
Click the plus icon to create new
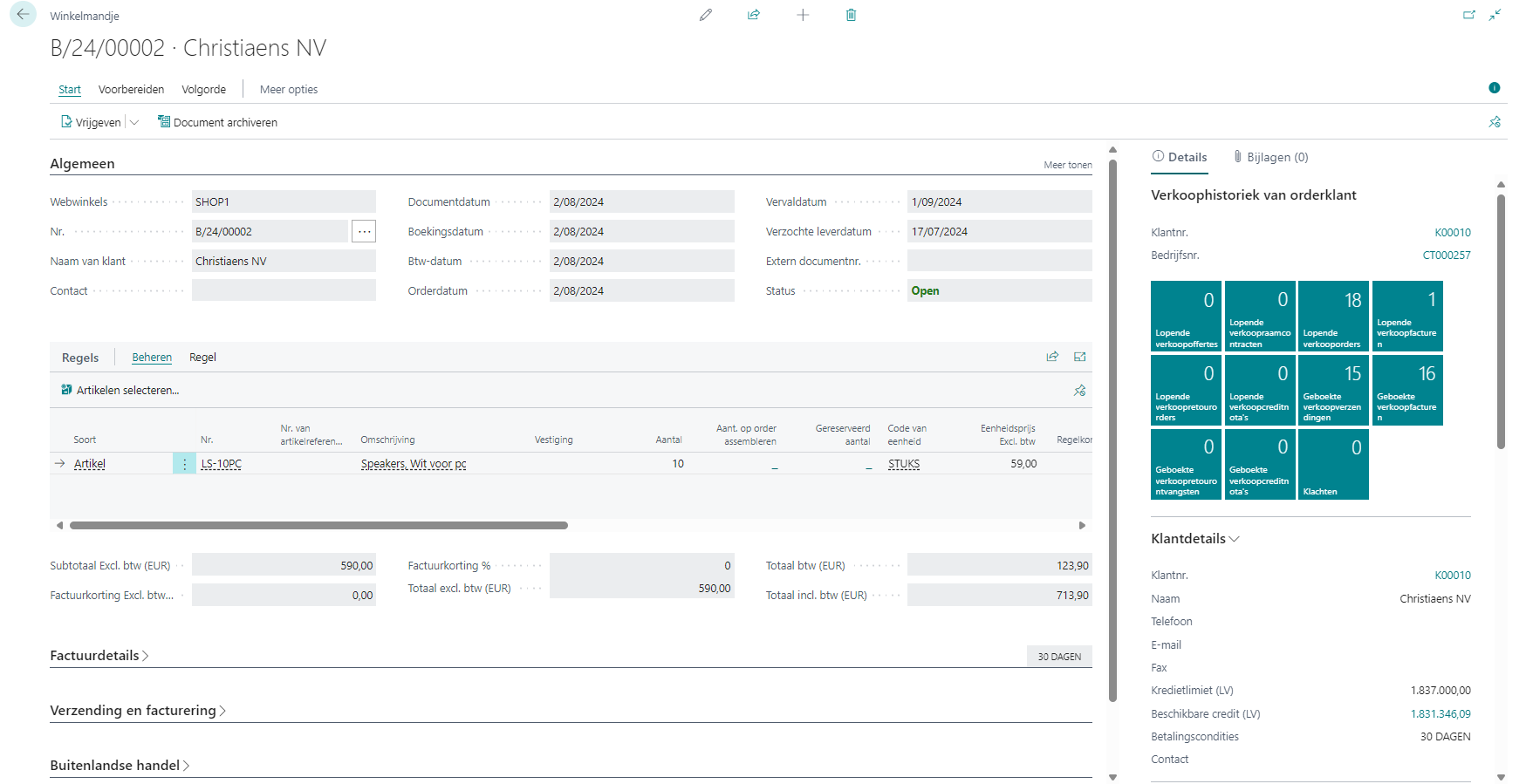pyautogui.click(x=803, y=15)
